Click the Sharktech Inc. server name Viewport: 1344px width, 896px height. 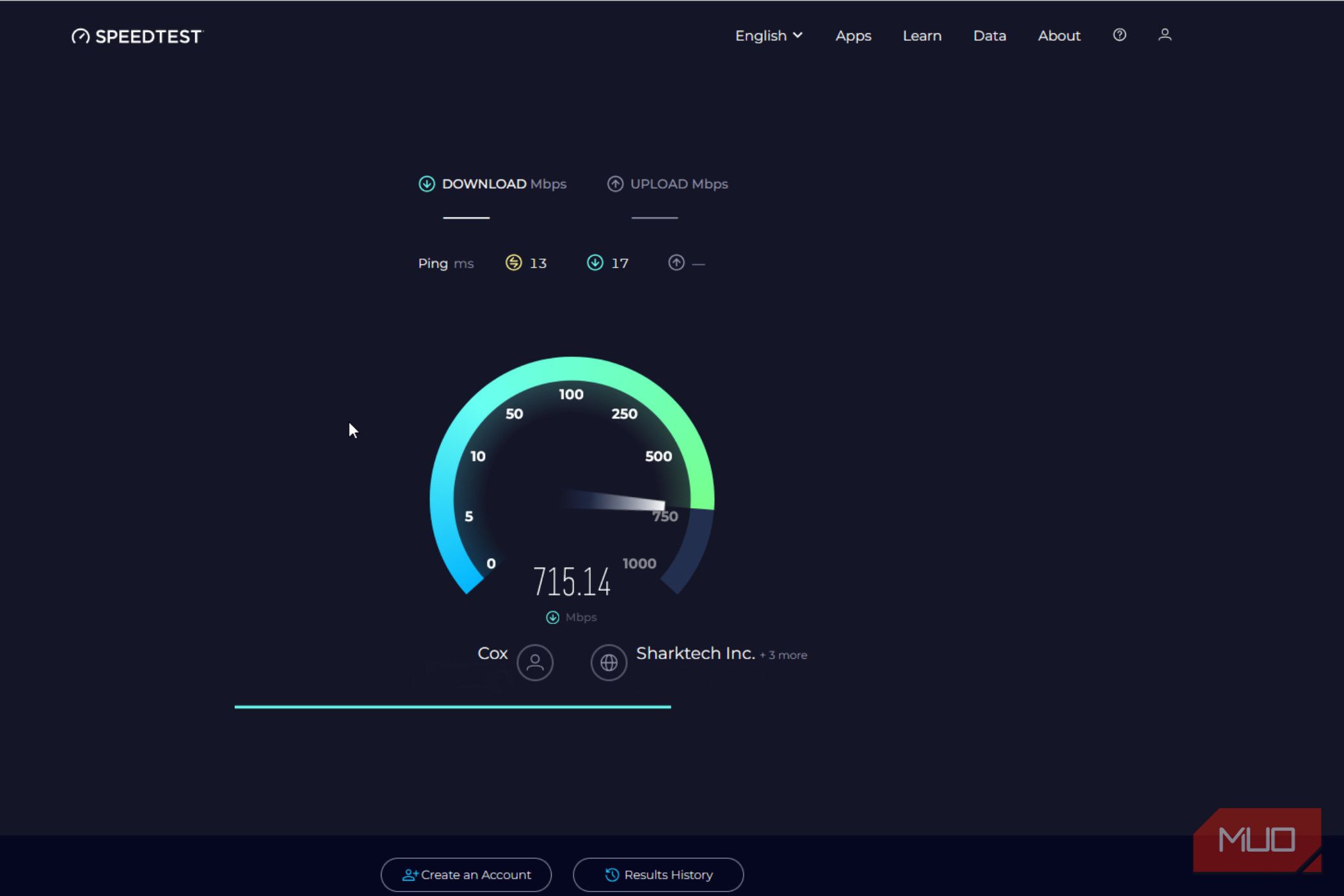tap(695, 653)
